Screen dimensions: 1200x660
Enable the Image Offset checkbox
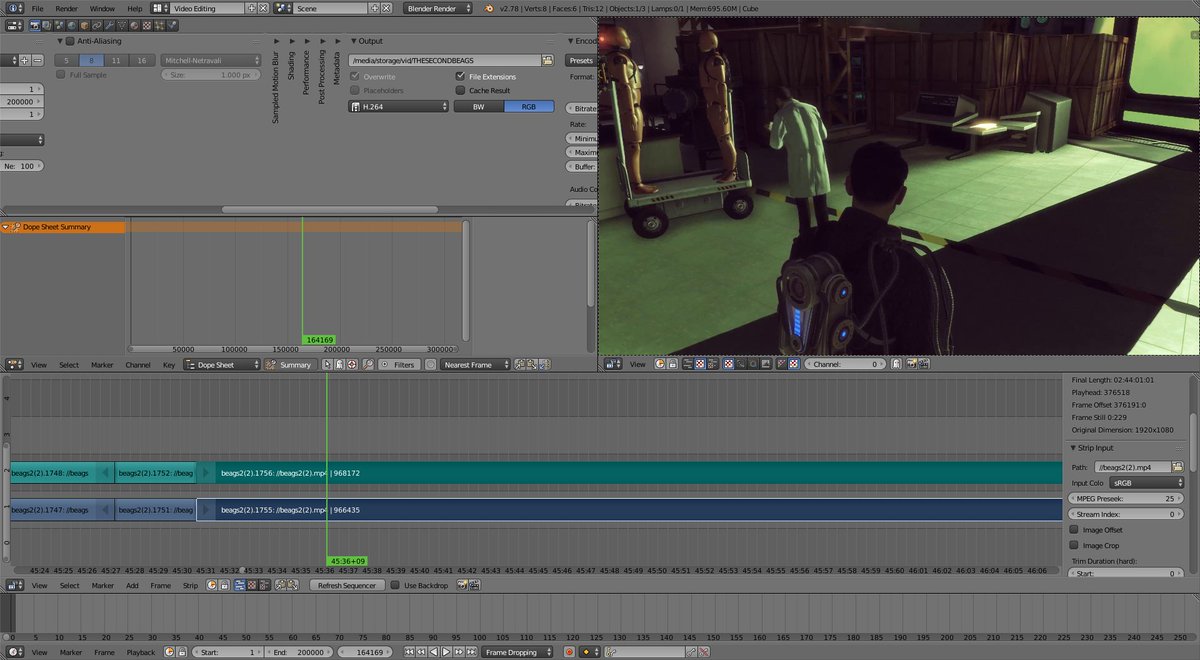1074,530
